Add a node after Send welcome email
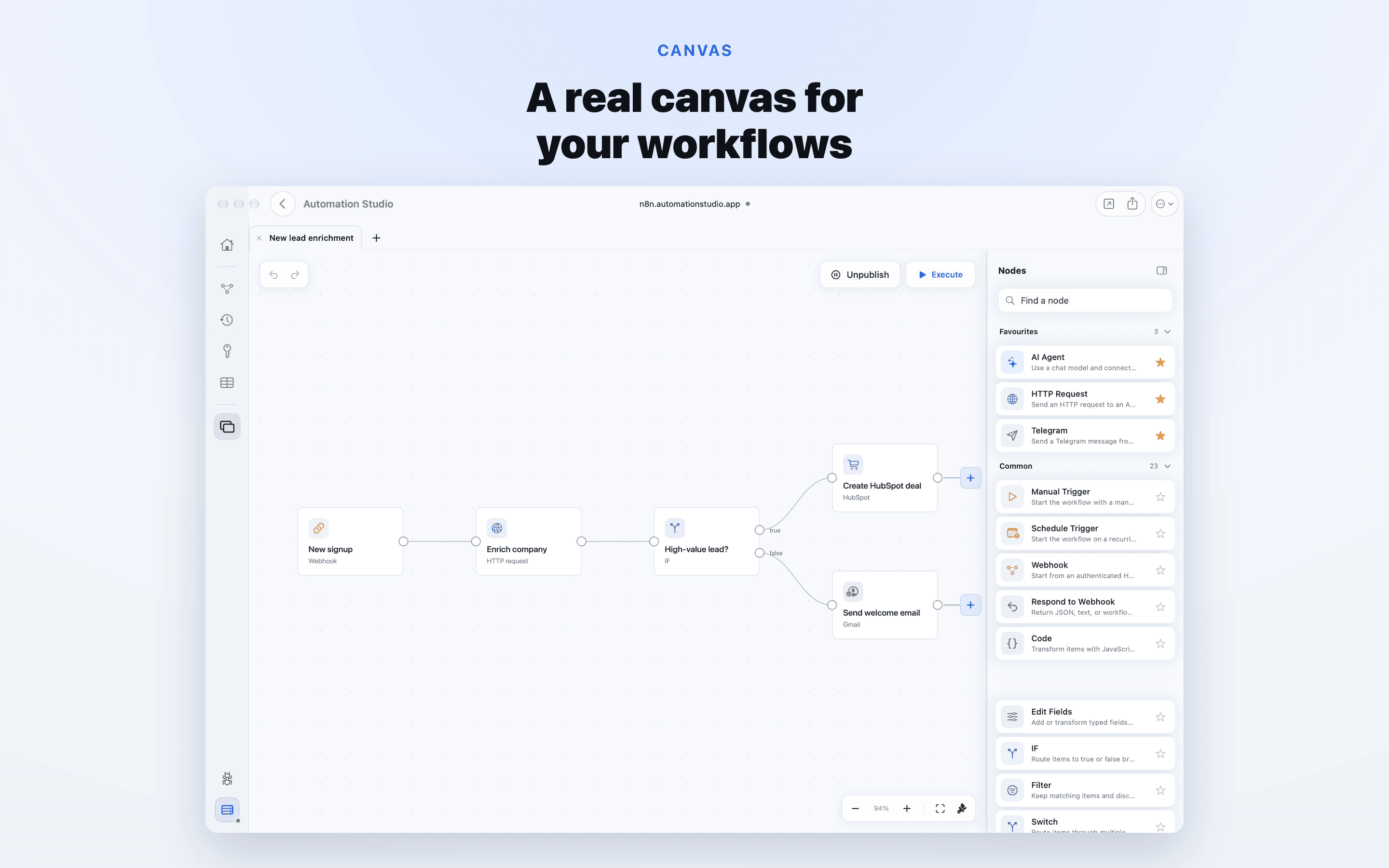1389x868 pixels. (970, 605)
